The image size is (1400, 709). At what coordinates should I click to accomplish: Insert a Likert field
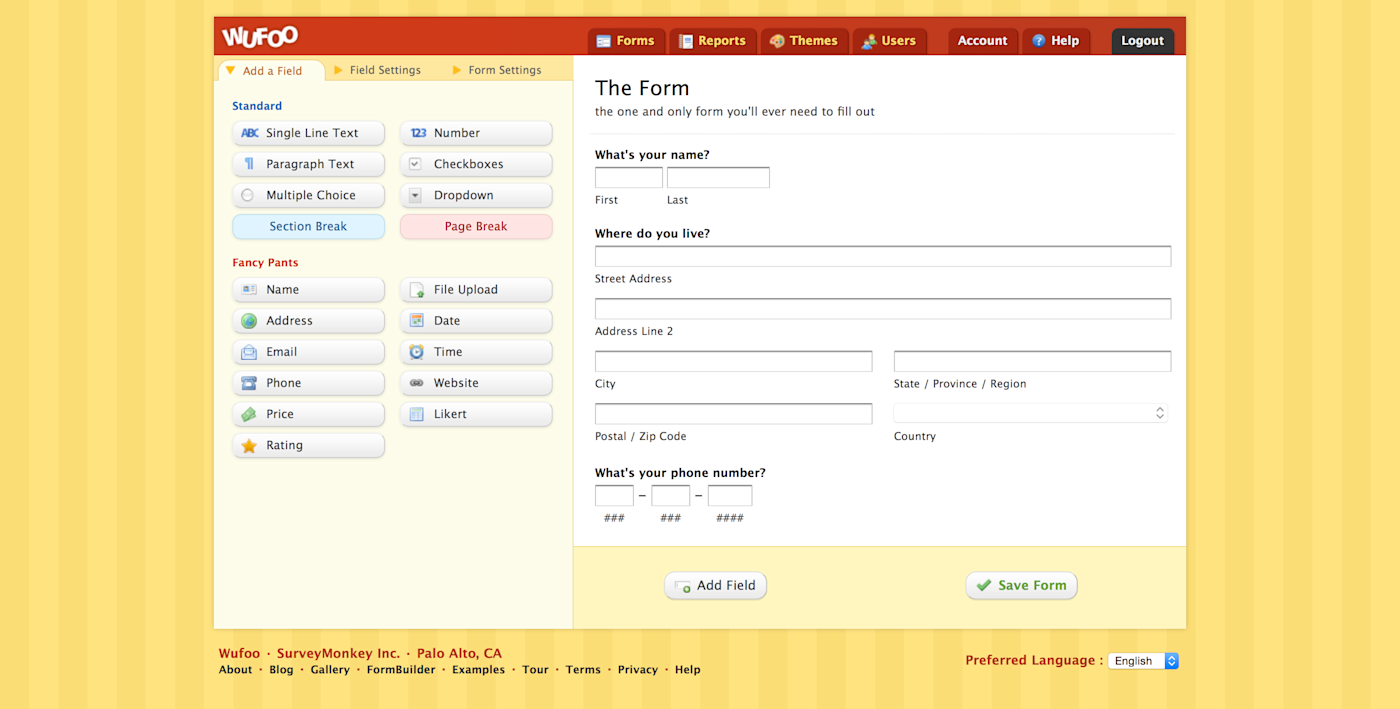476,413
